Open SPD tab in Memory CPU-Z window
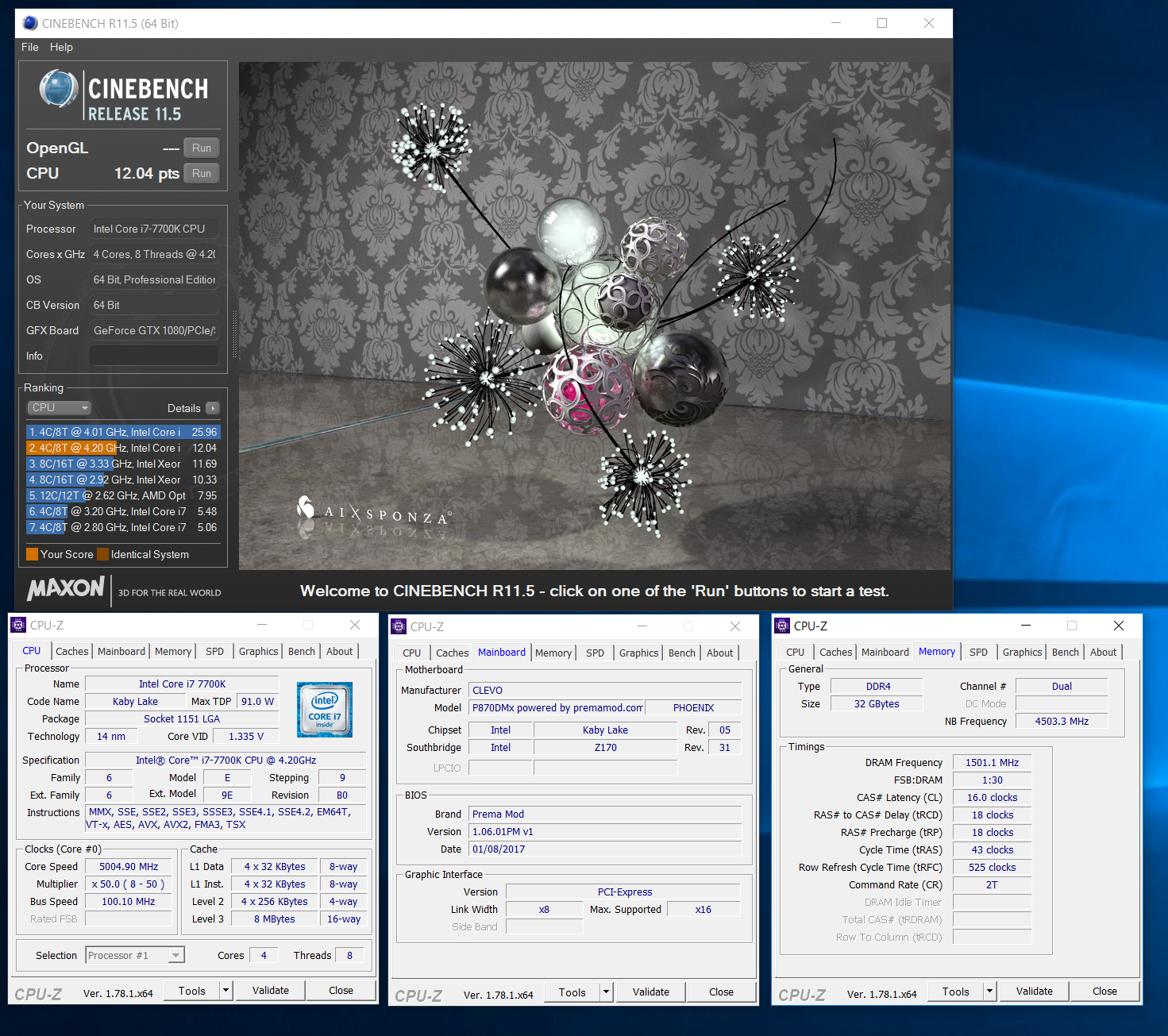Image resolution: width=1168 pixels, height=1036 pixels. pyautogui.click(x=979, y=652)
